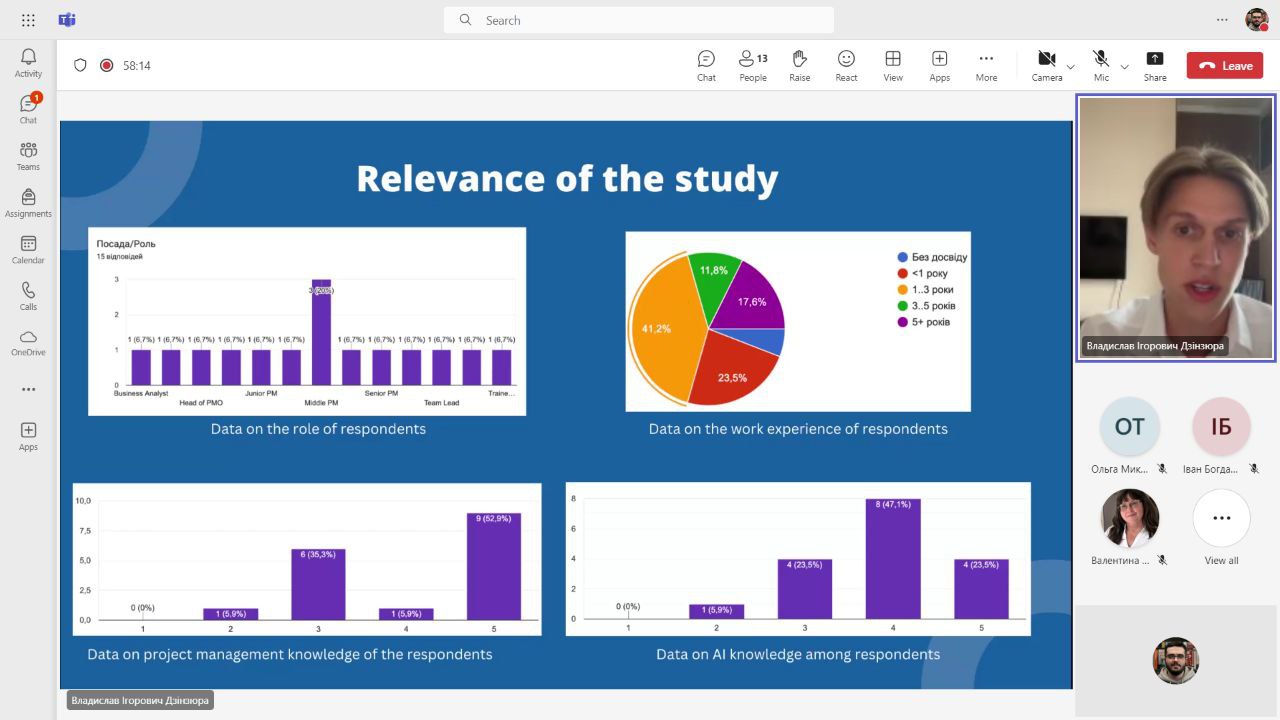Viewport: 1280px width, 720px height.
Task: Click the Share screen icon
Action: (x=1155, y=65)
